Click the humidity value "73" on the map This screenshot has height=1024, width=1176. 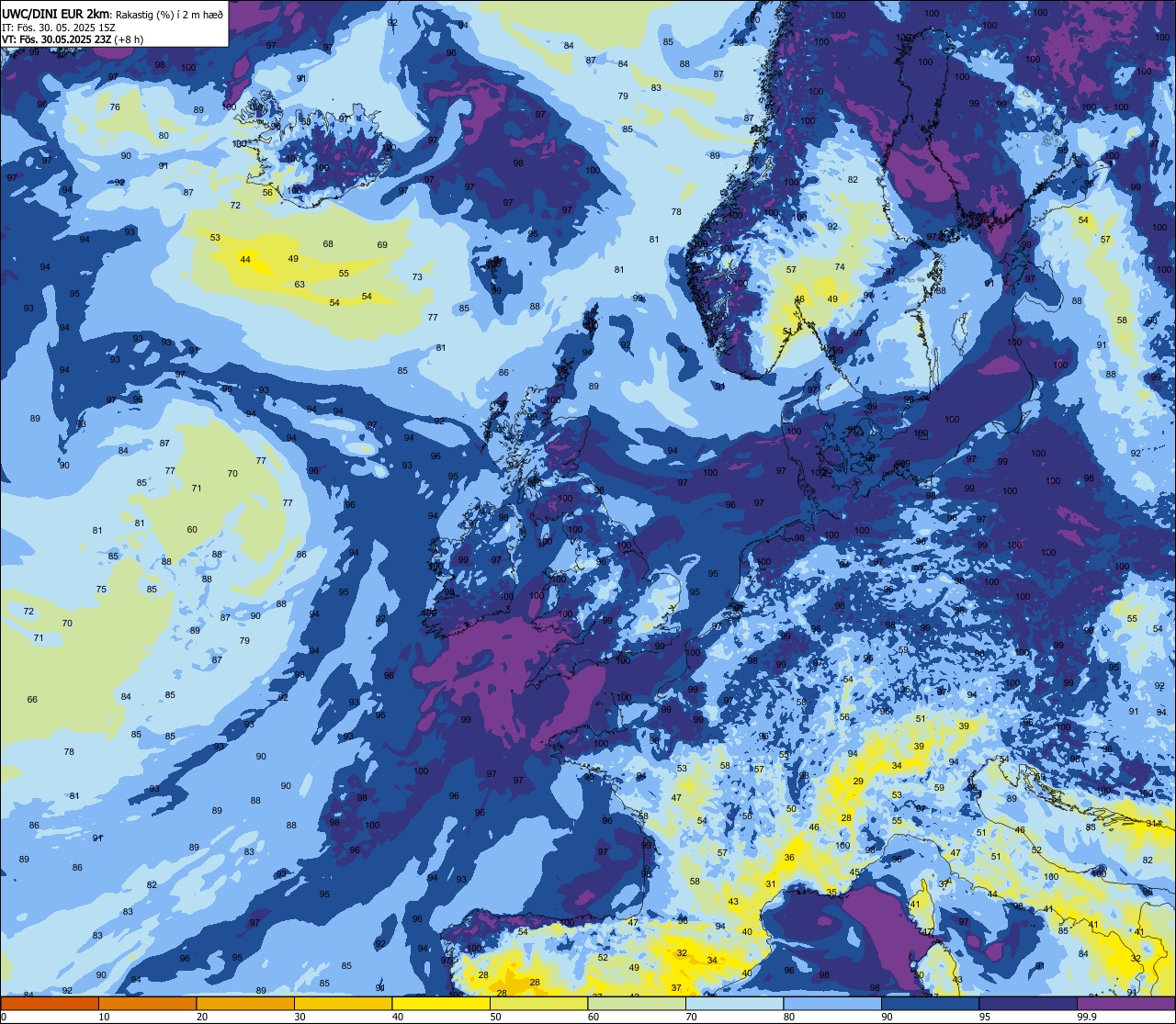(x=417, y=277)
